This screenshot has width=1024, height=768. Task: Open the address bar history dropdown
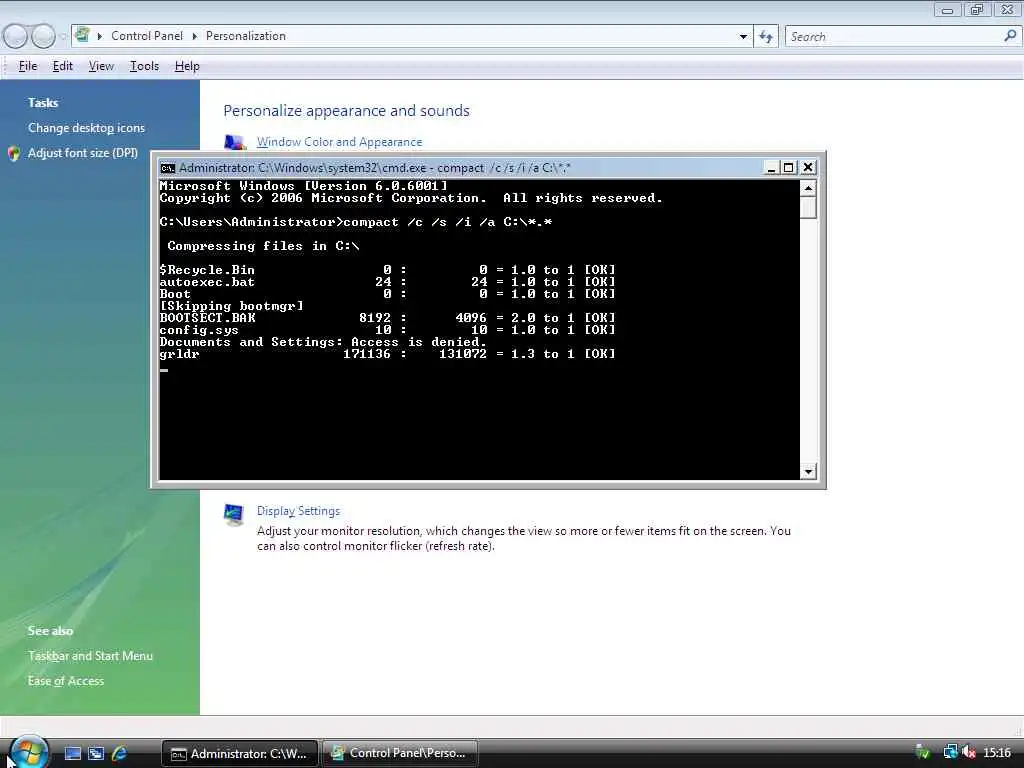coord(743,37)
